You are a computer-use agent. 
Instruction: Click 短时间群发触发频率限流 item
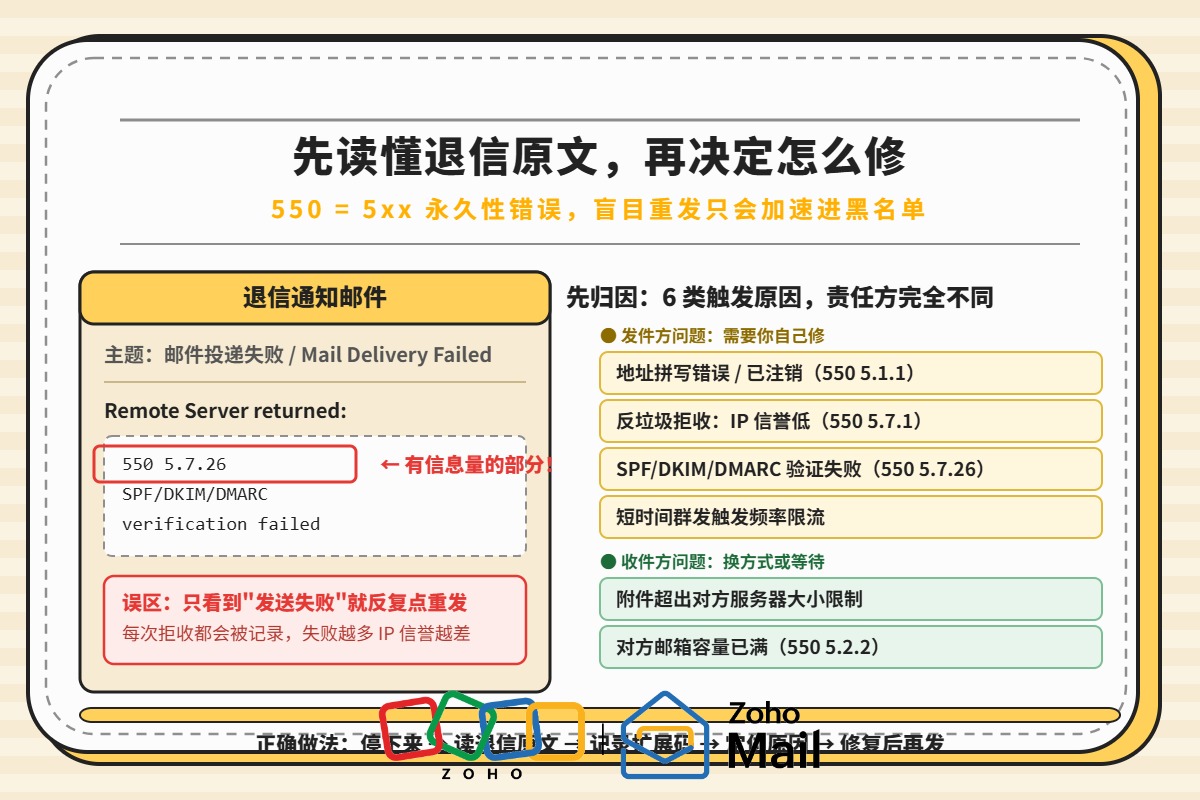851,517
